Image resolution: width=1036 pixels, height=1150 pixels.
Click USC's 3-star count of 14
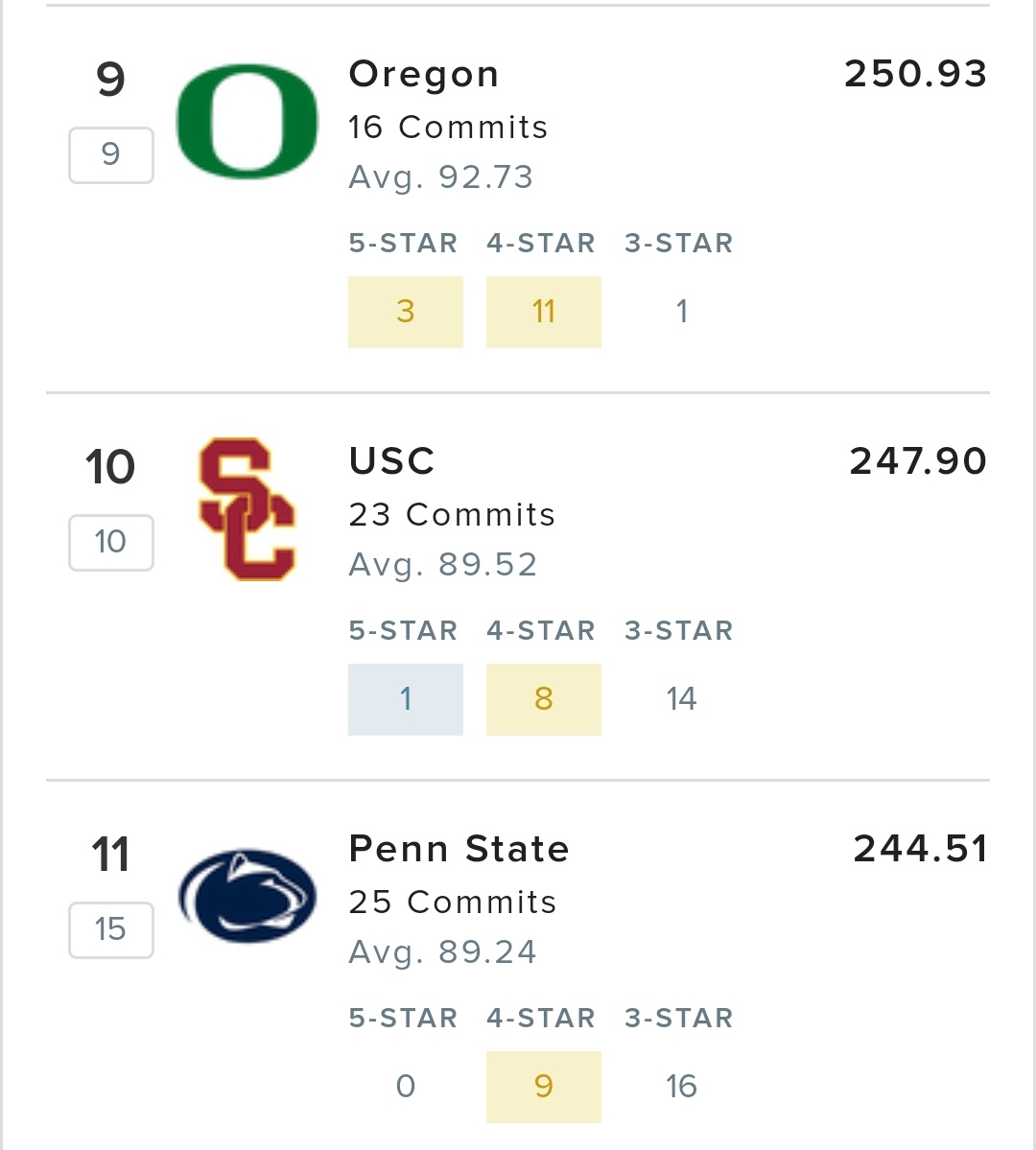pyautogui.click(x=681, y=699)
